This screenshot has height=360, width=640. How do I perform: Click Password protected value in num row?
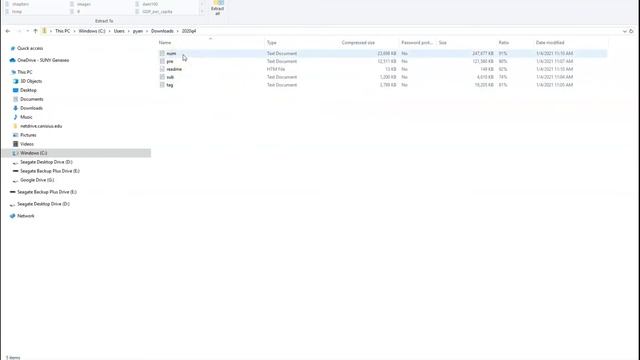click(x=404, y=53)
